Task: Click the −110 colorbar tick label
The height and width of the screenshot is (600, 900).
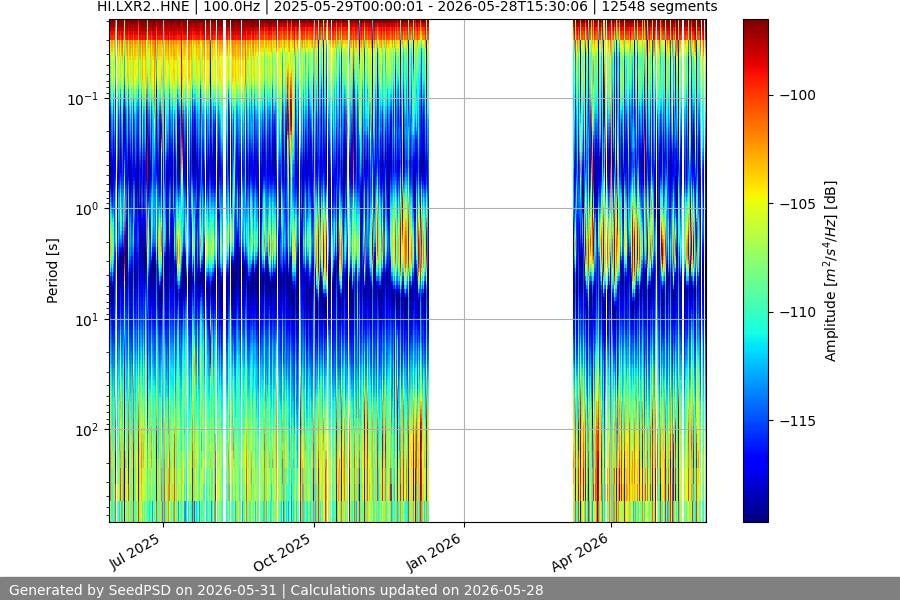Action: [x=798, y=312]
